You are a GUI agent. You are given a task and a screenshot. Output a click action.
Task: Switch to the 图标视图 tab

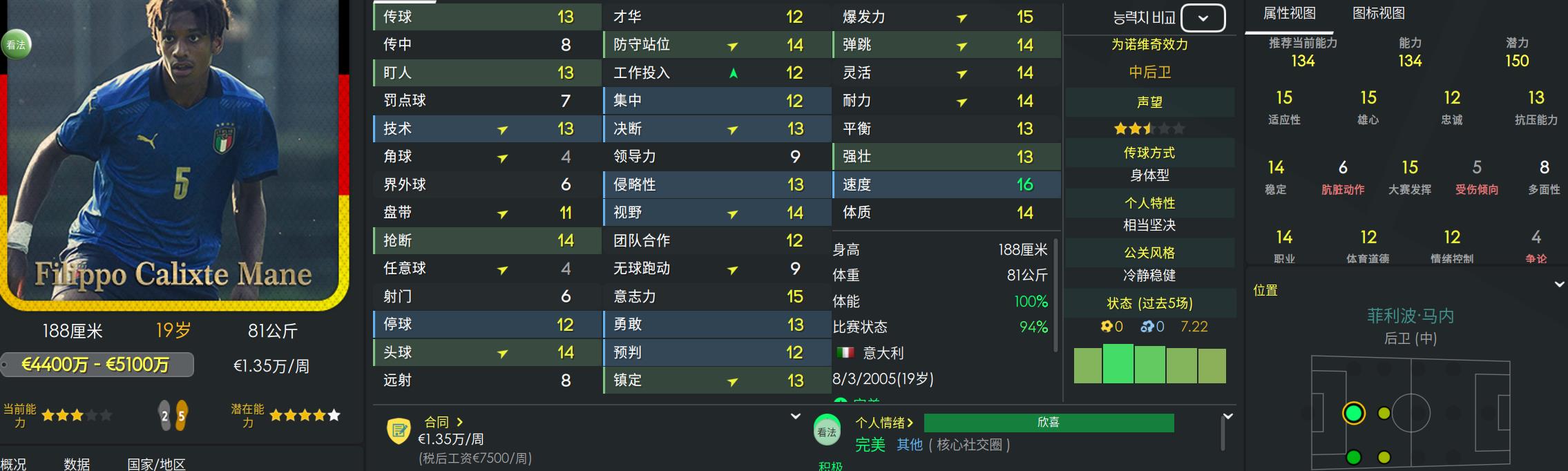click(x=1378, y=13)
